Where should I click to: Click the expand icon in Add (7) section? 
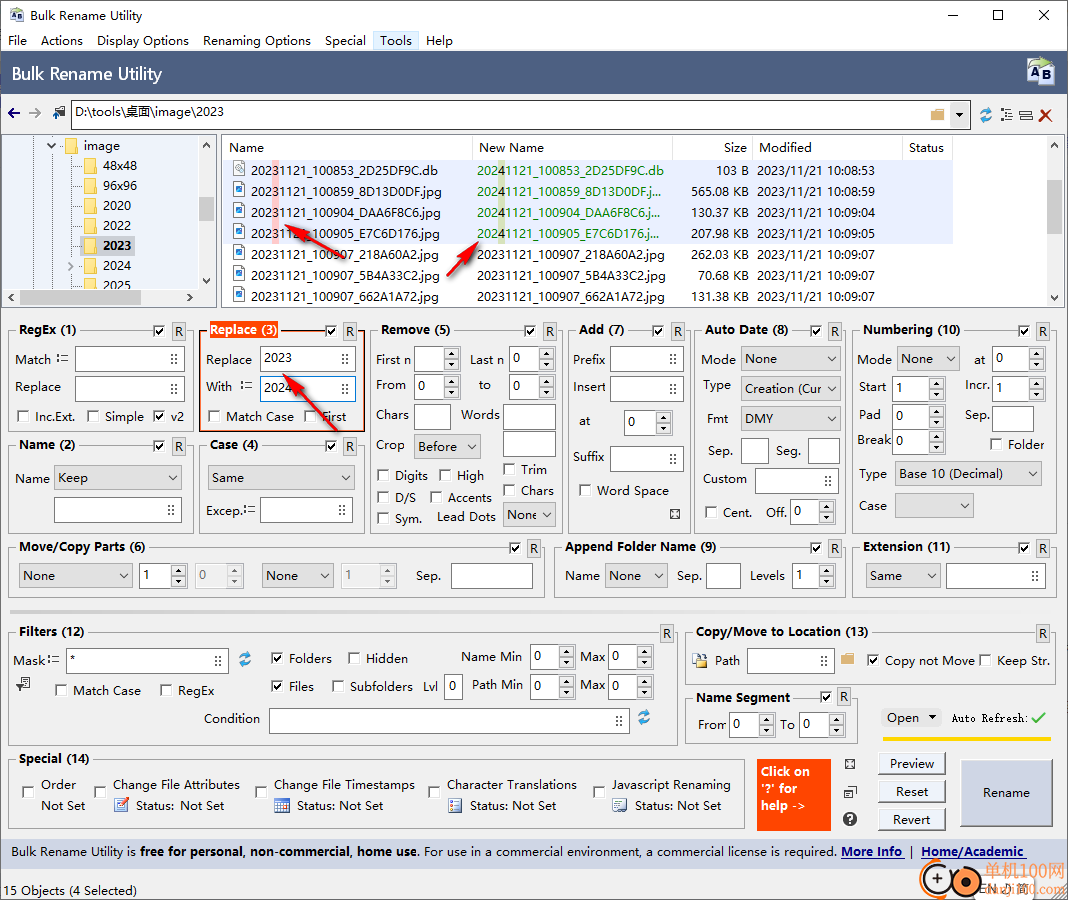675,514
